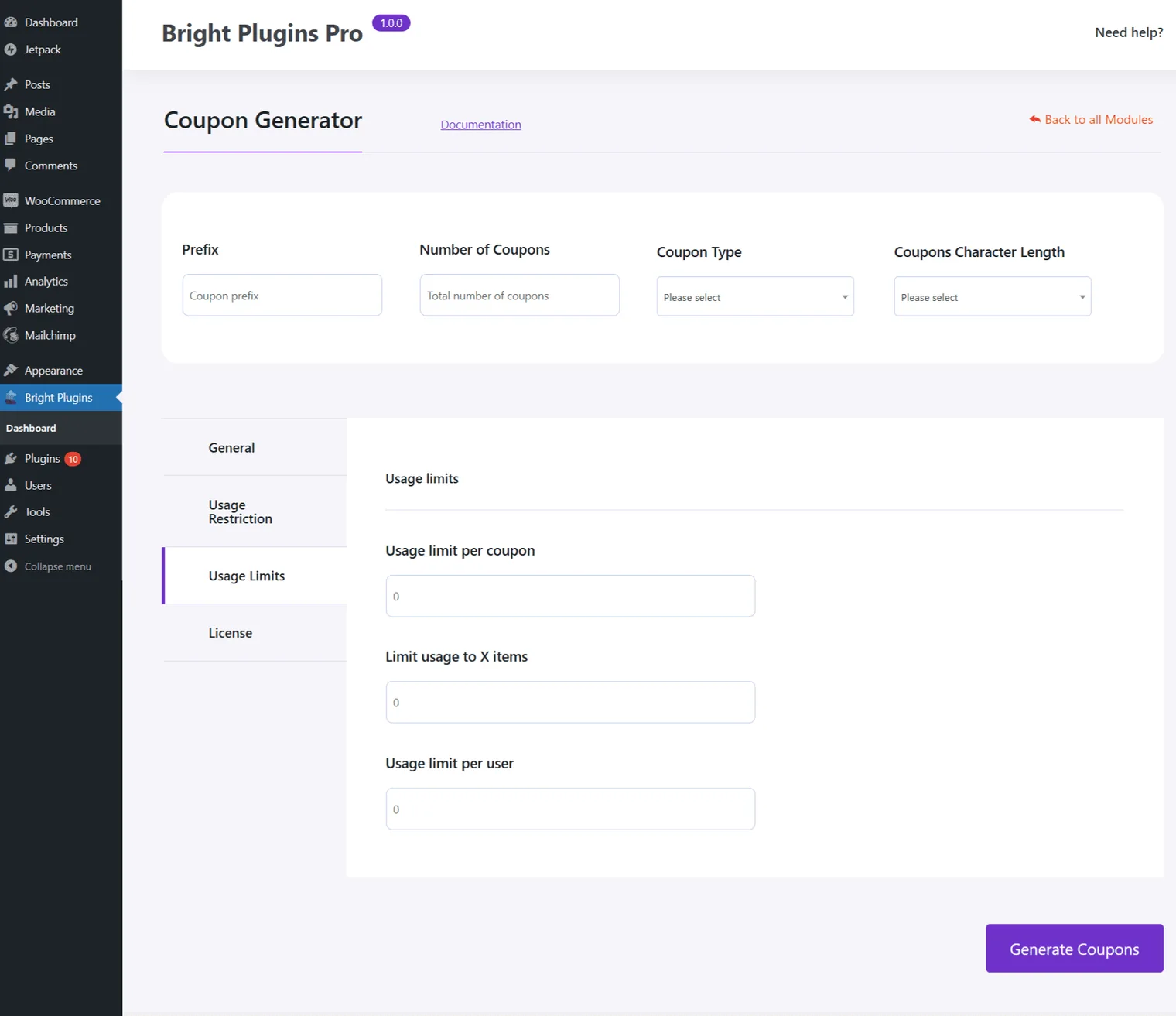1176x1016 pixels.
Task: Click the Plugins plug icon
Action: pos(11,459)
